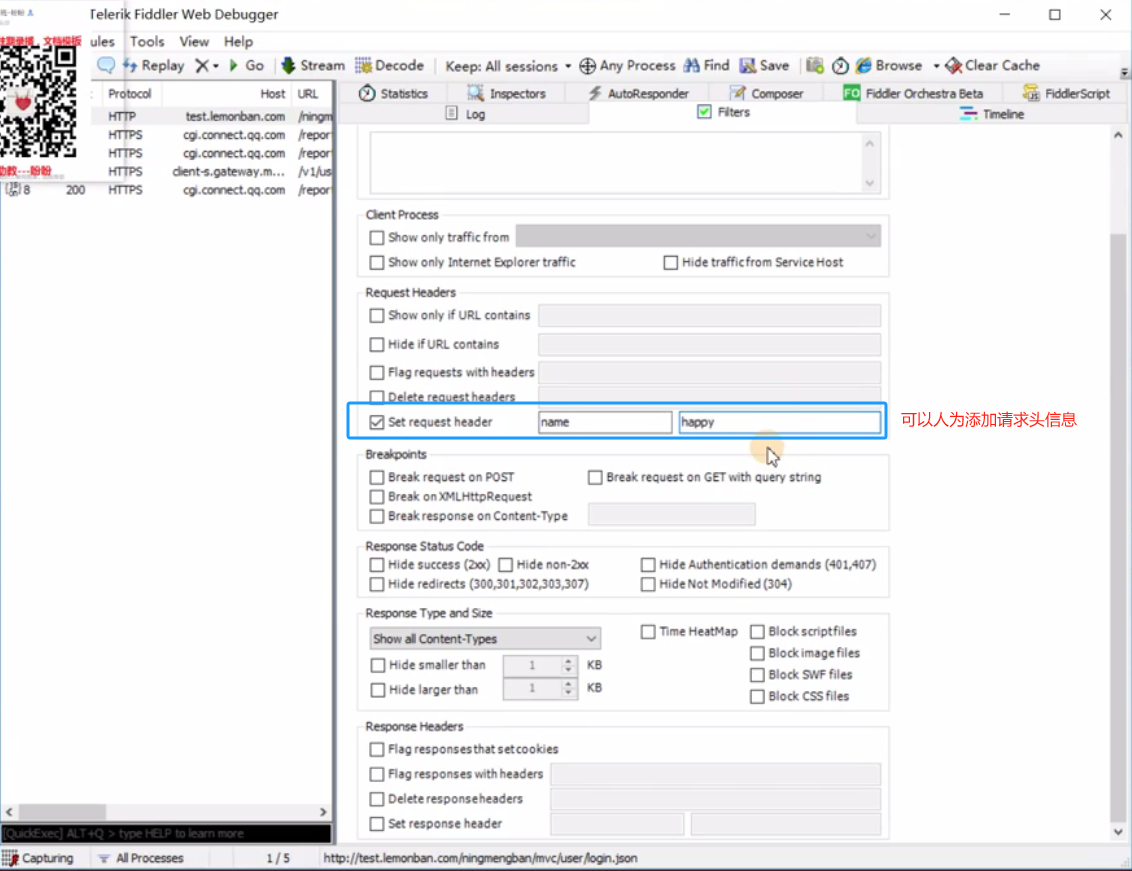Viewport: 1132px width, 871px height.
Task: Click the timer clock toolbar icon
Action: coord(840,66)
